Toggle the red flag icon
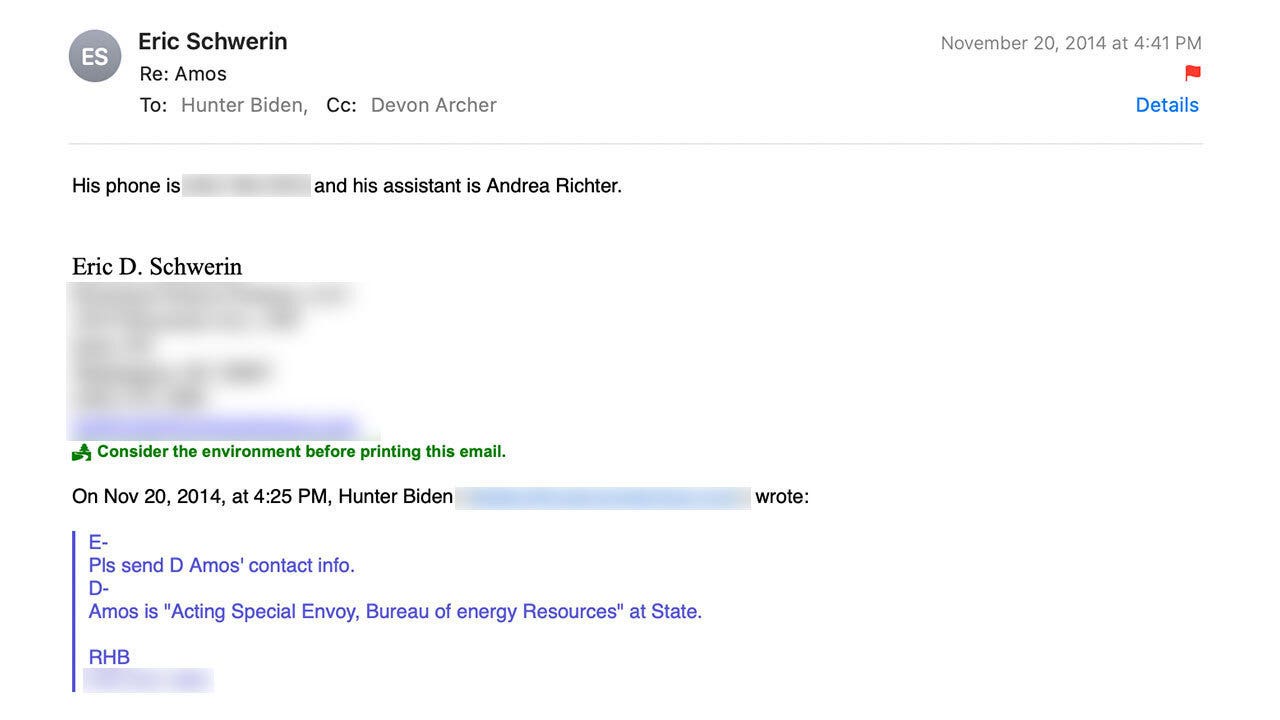This screenshot has height=720, width=1280. pyautogui.click(x=1192, y=73)
